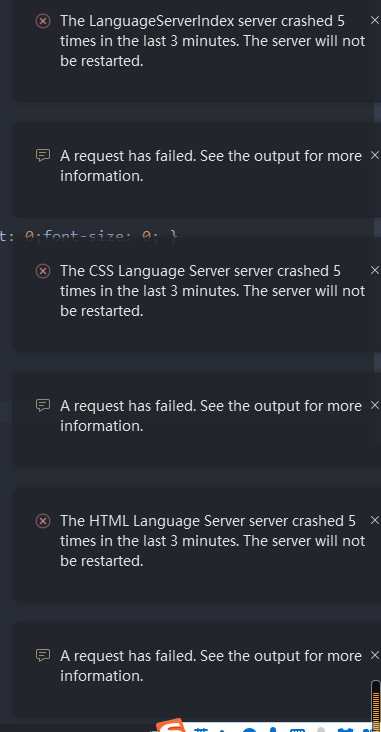381x732 pixels.
Task: Click the orange level meter at bottom right
Action: (375, 707)
